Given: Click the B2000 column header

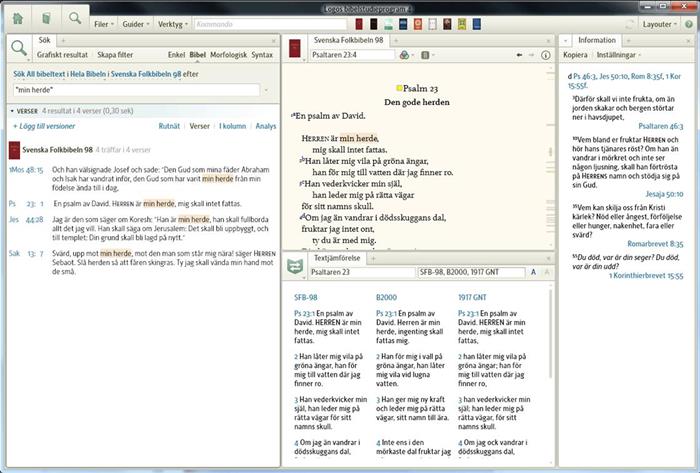Looking at the screenshot, I should coord(386,297).
